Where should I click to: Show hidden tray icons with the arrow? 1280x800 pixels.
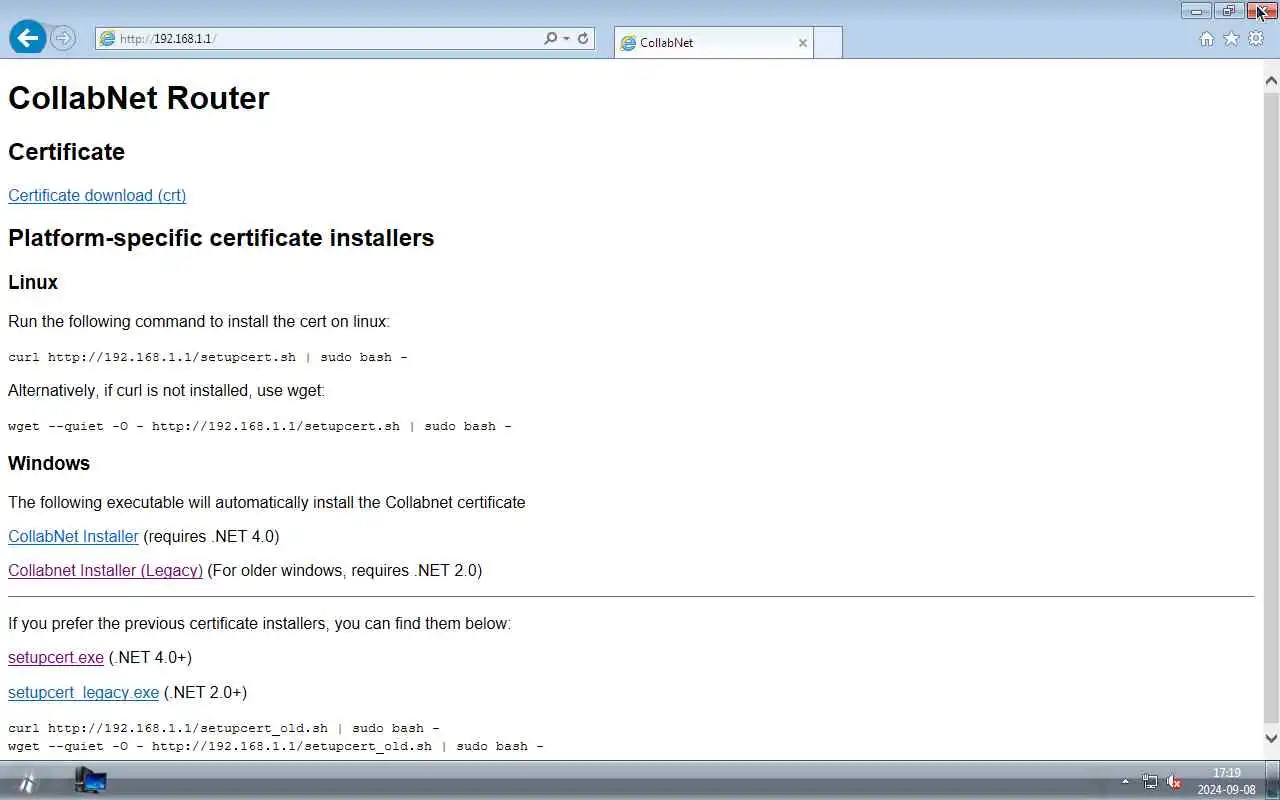pos(1125,782)
